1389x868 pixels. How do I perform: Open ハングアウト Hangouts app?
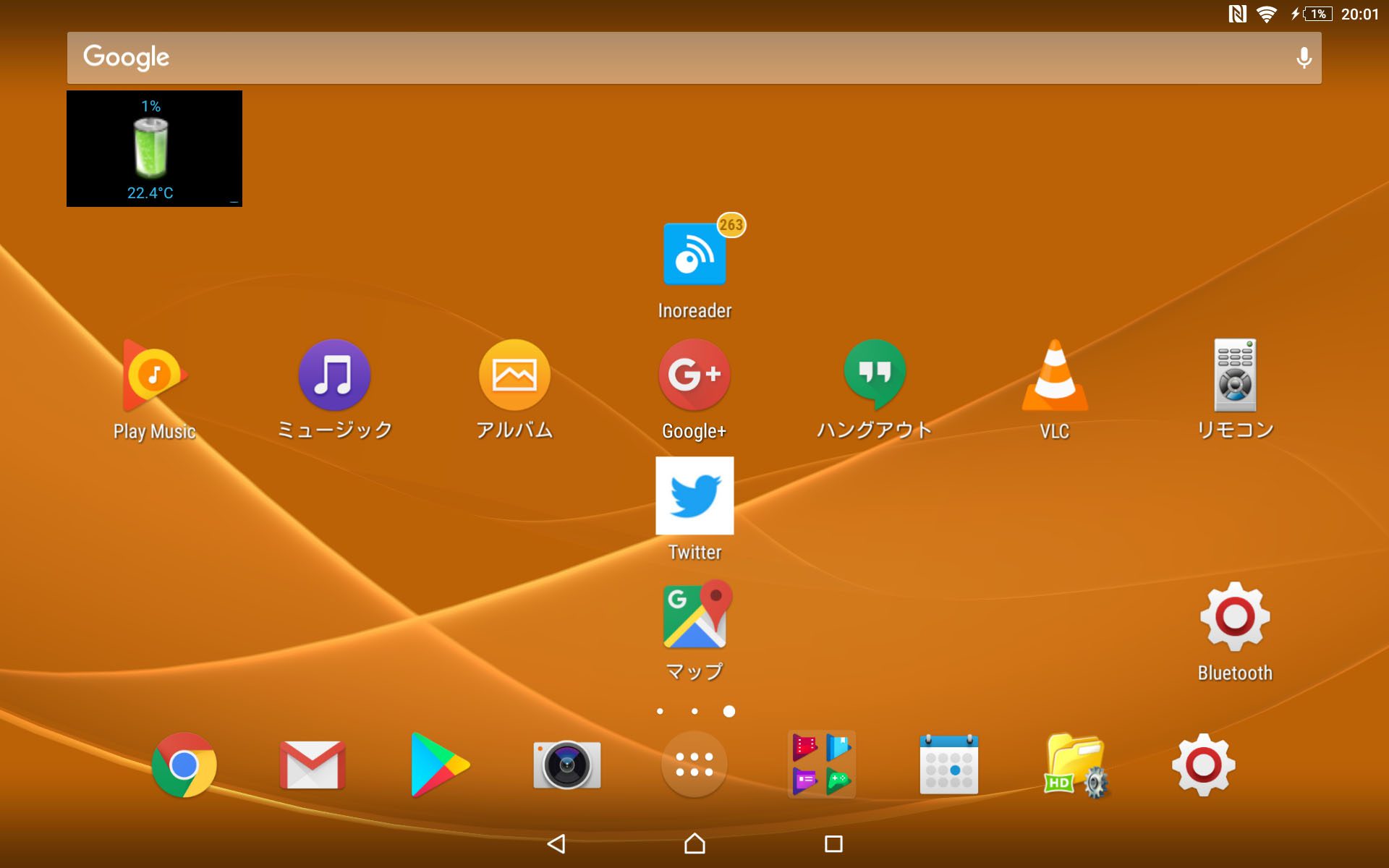[x=875, y=375]
